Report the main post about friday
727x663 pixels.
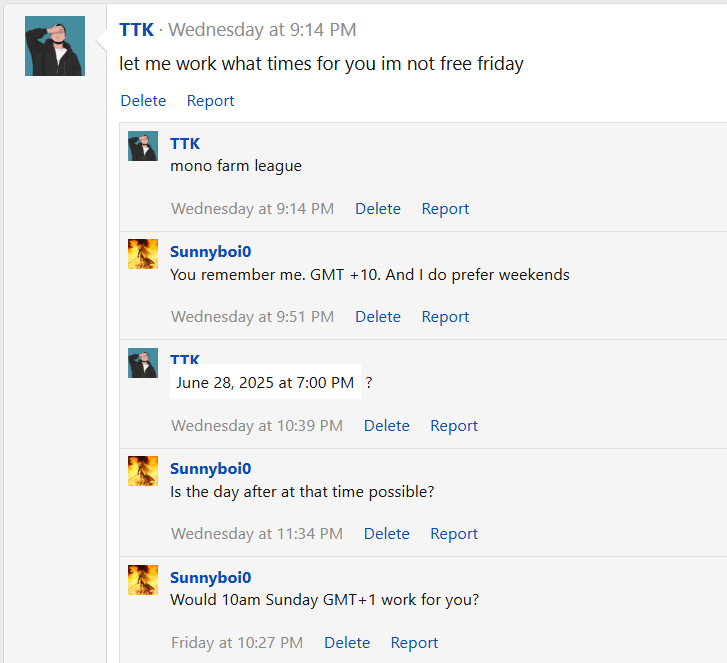210,101
